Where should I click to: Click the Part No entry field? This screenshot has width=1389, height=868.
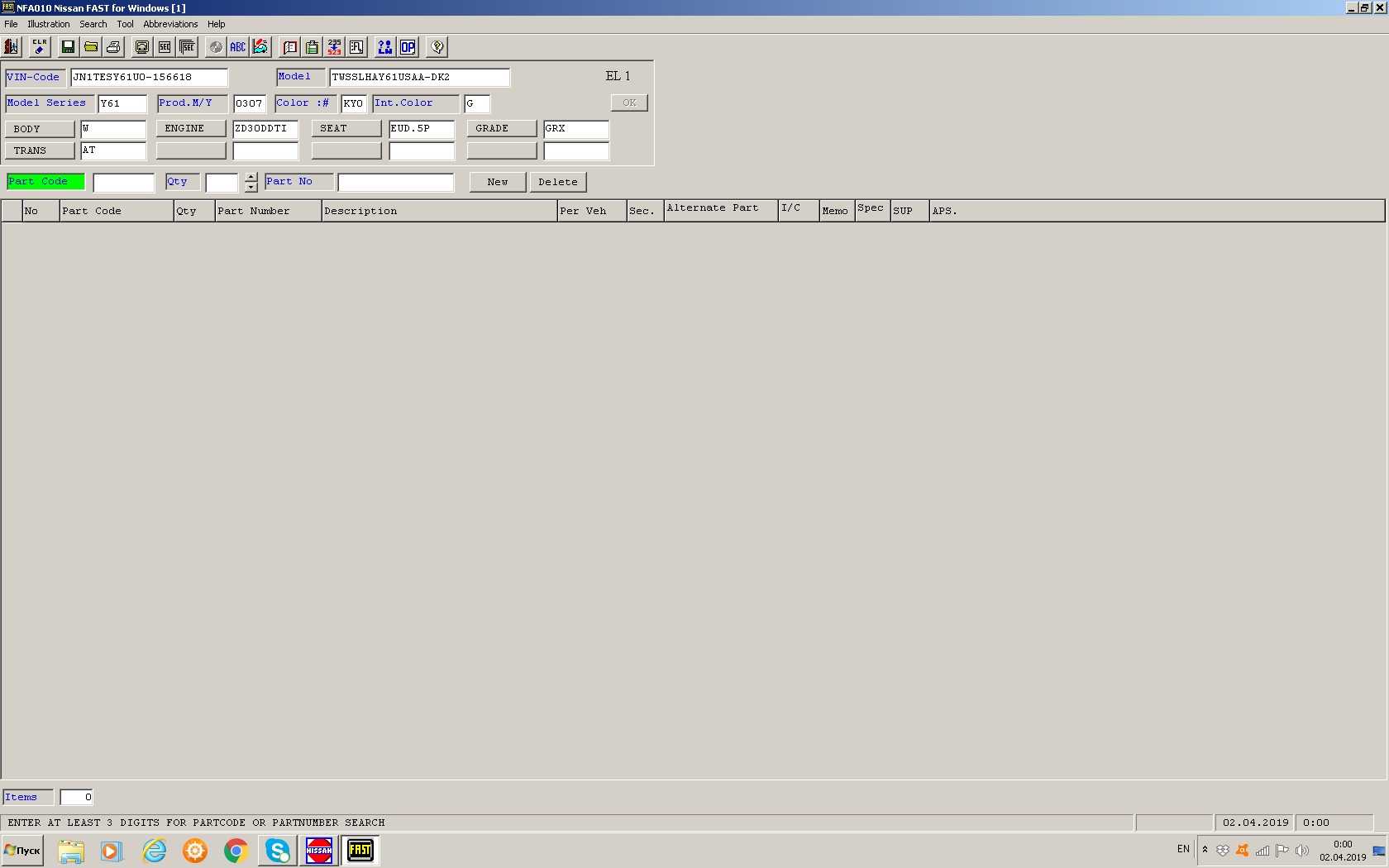coord(396,183)
